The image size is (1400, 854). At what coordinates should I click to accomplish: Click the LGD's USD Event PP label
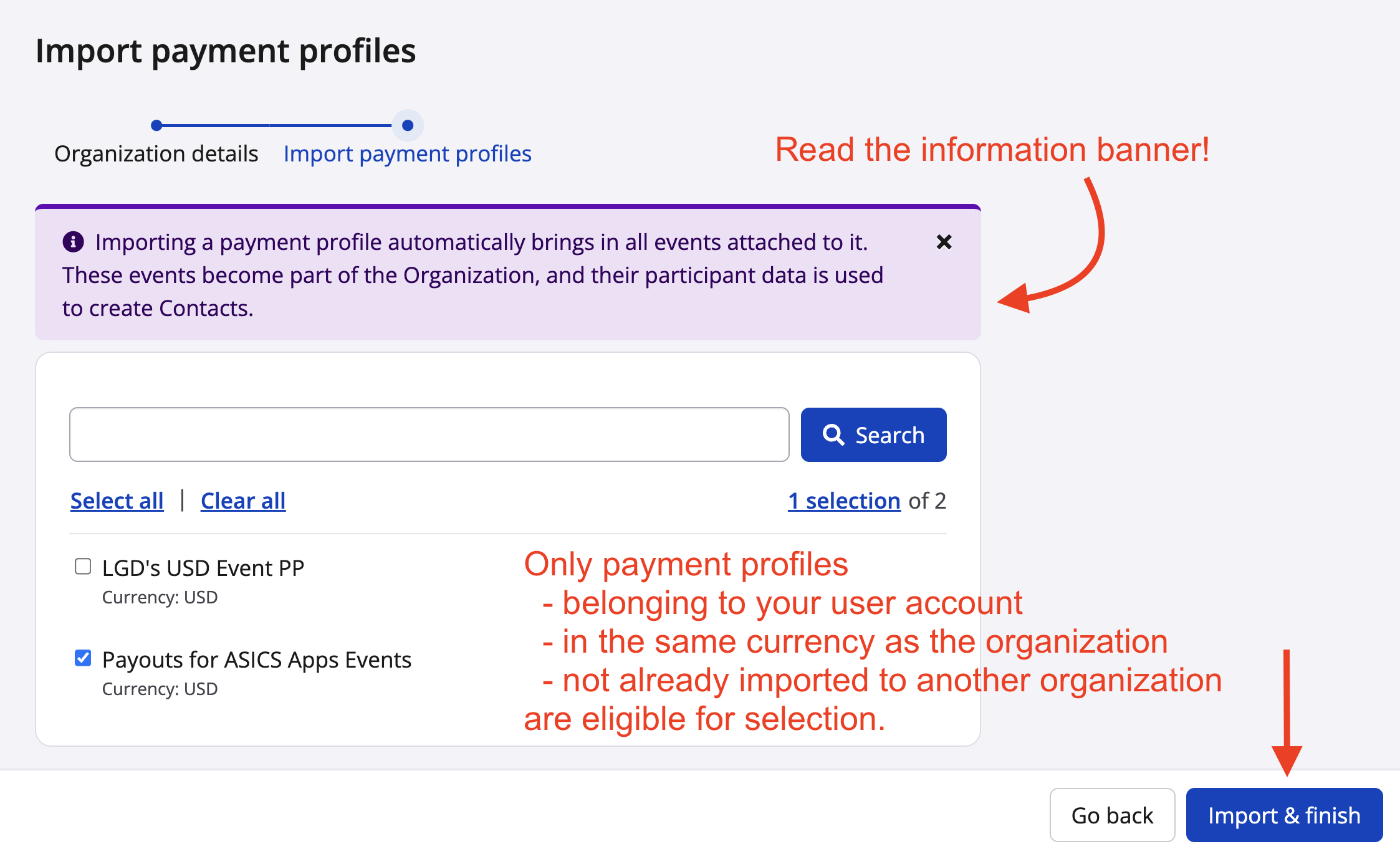203,568
